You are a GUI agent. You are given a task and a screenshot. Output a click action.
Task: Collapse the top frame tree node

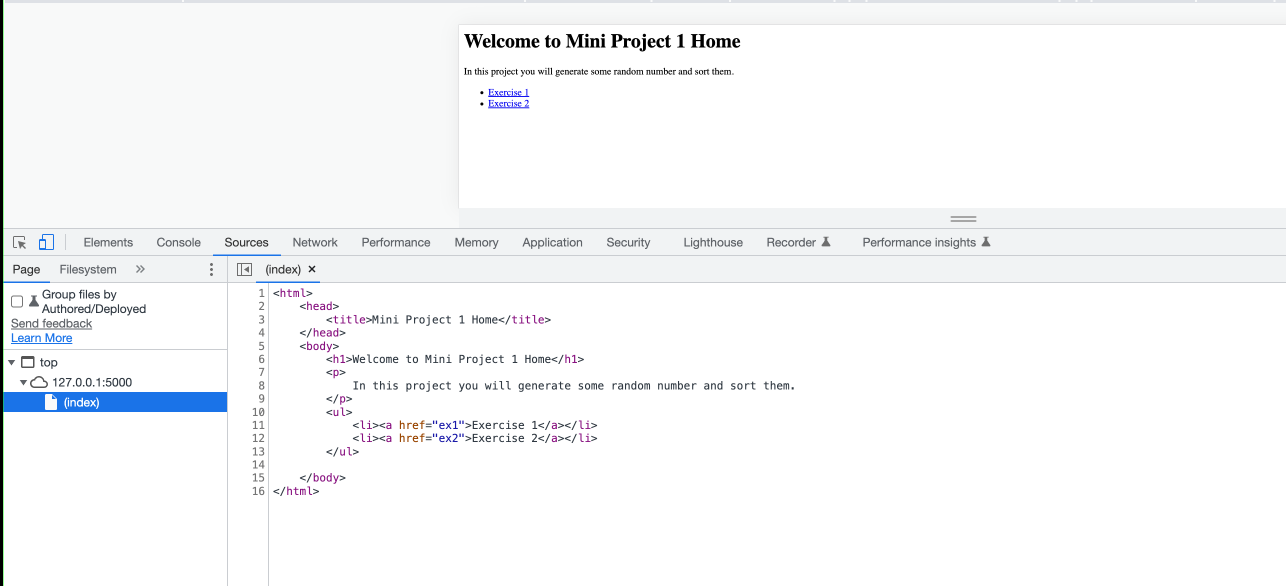click(11, 363)
